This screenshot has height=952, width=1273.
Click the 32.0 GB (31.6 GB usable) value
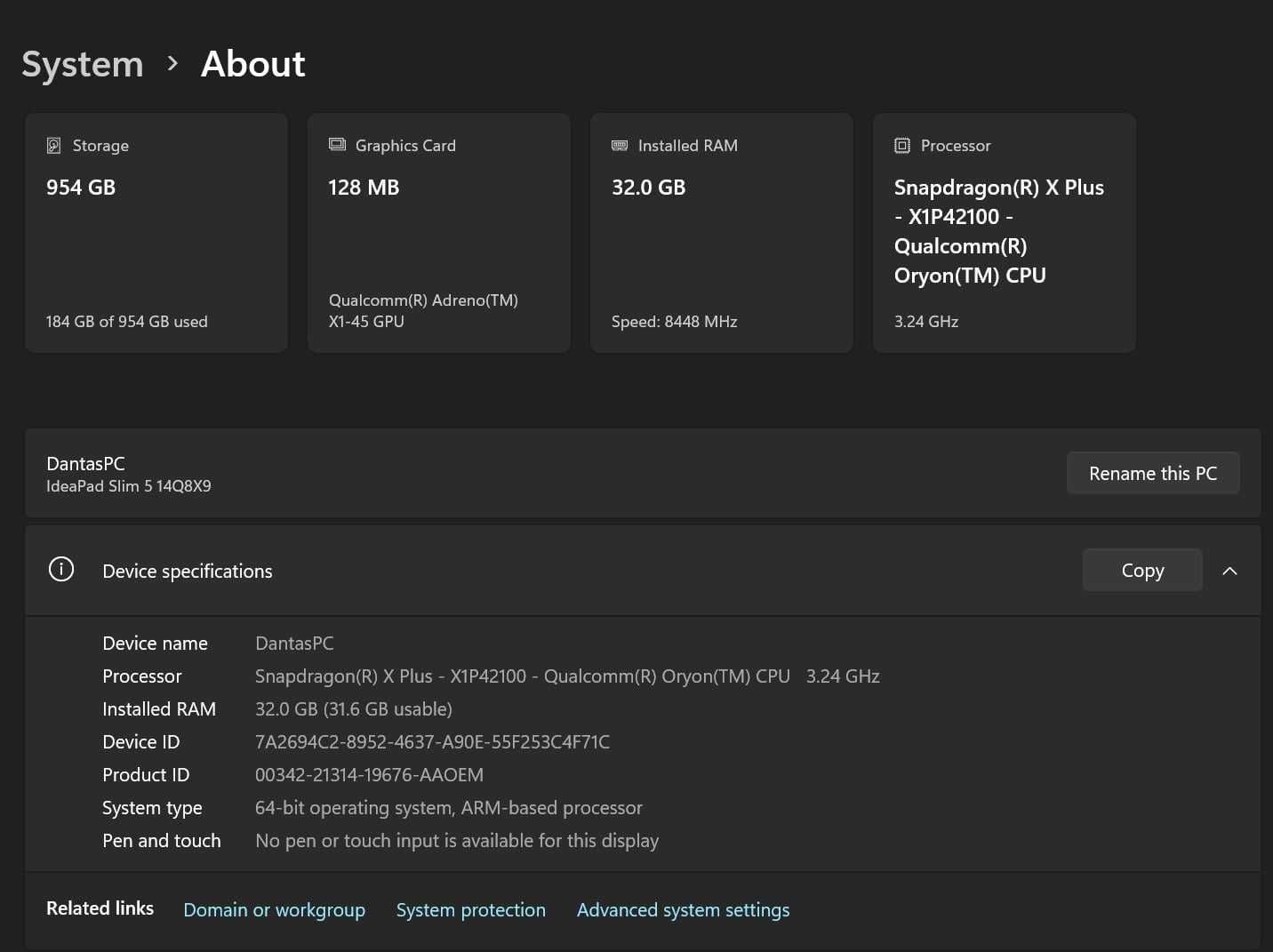click(354, 708)
